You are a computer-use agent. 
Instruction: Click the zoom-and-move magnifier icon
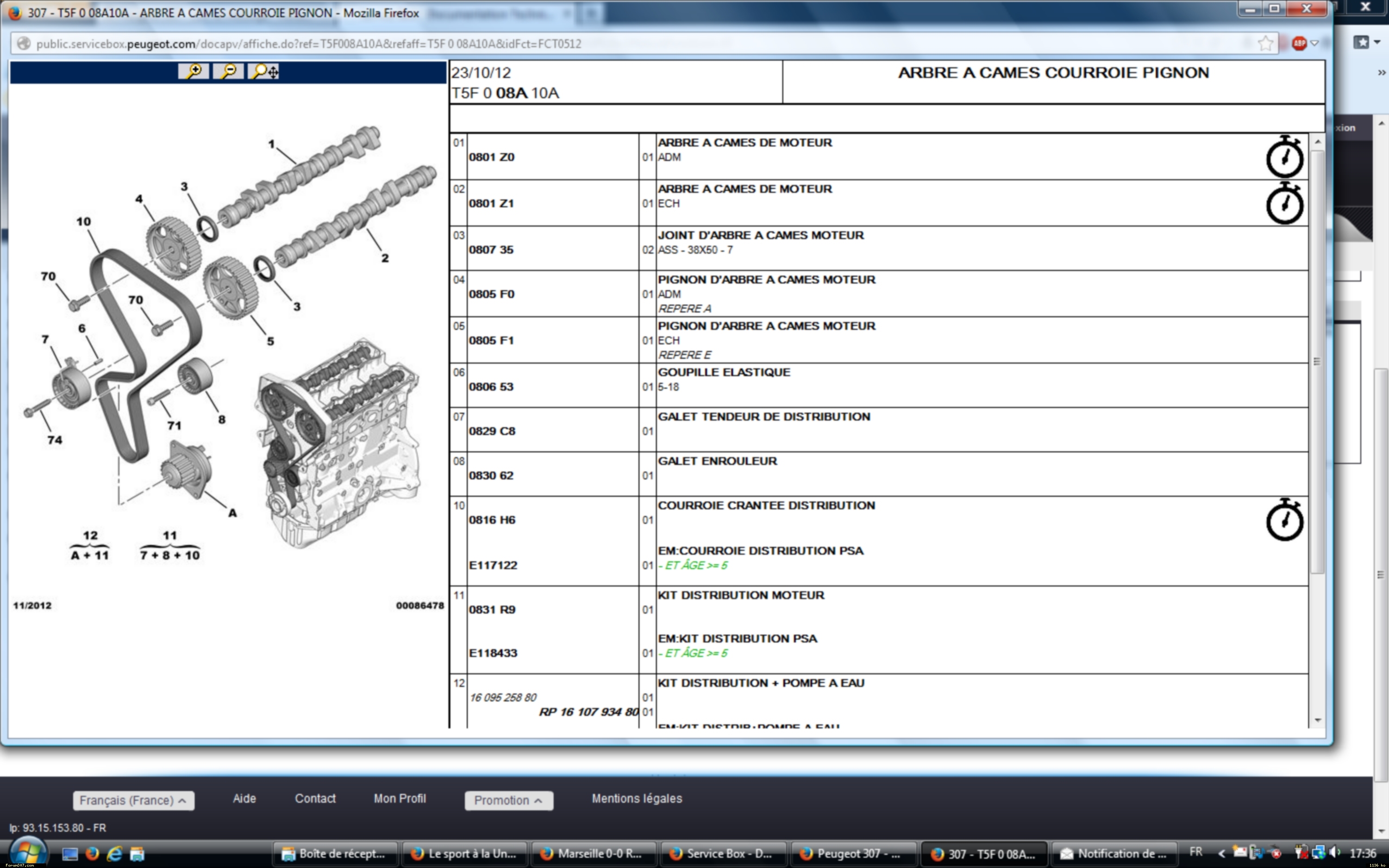[x=263, y=71]
